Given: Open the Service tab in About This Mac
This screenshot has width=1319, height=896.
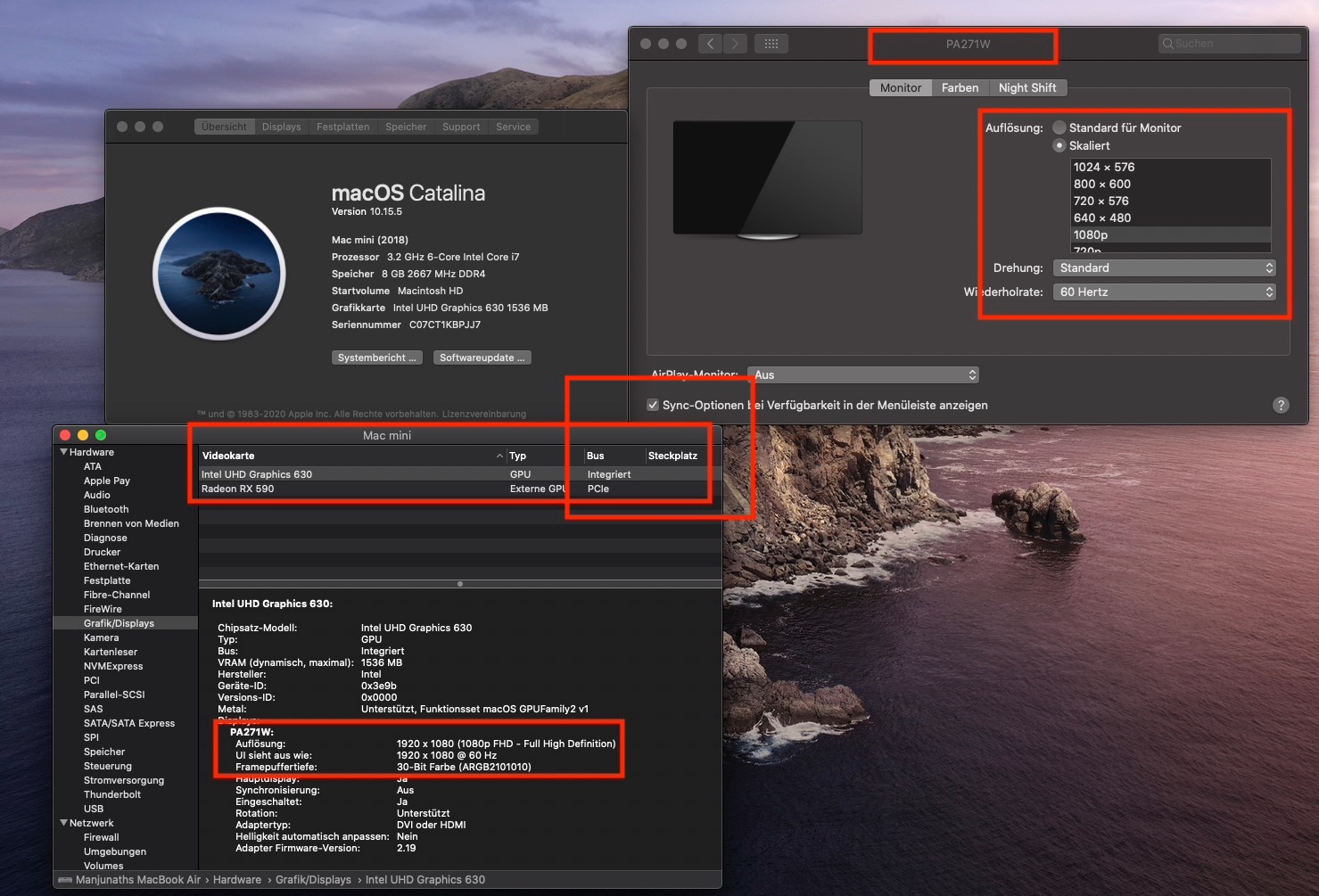Looking at the screenshot, I should point(514,127).
